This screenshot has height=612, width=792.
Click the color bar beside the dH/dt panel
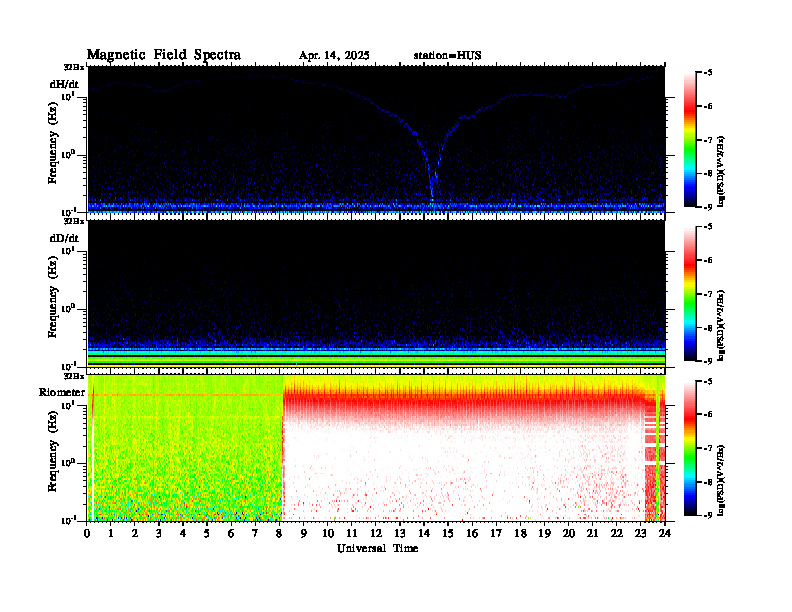(690, 140)
